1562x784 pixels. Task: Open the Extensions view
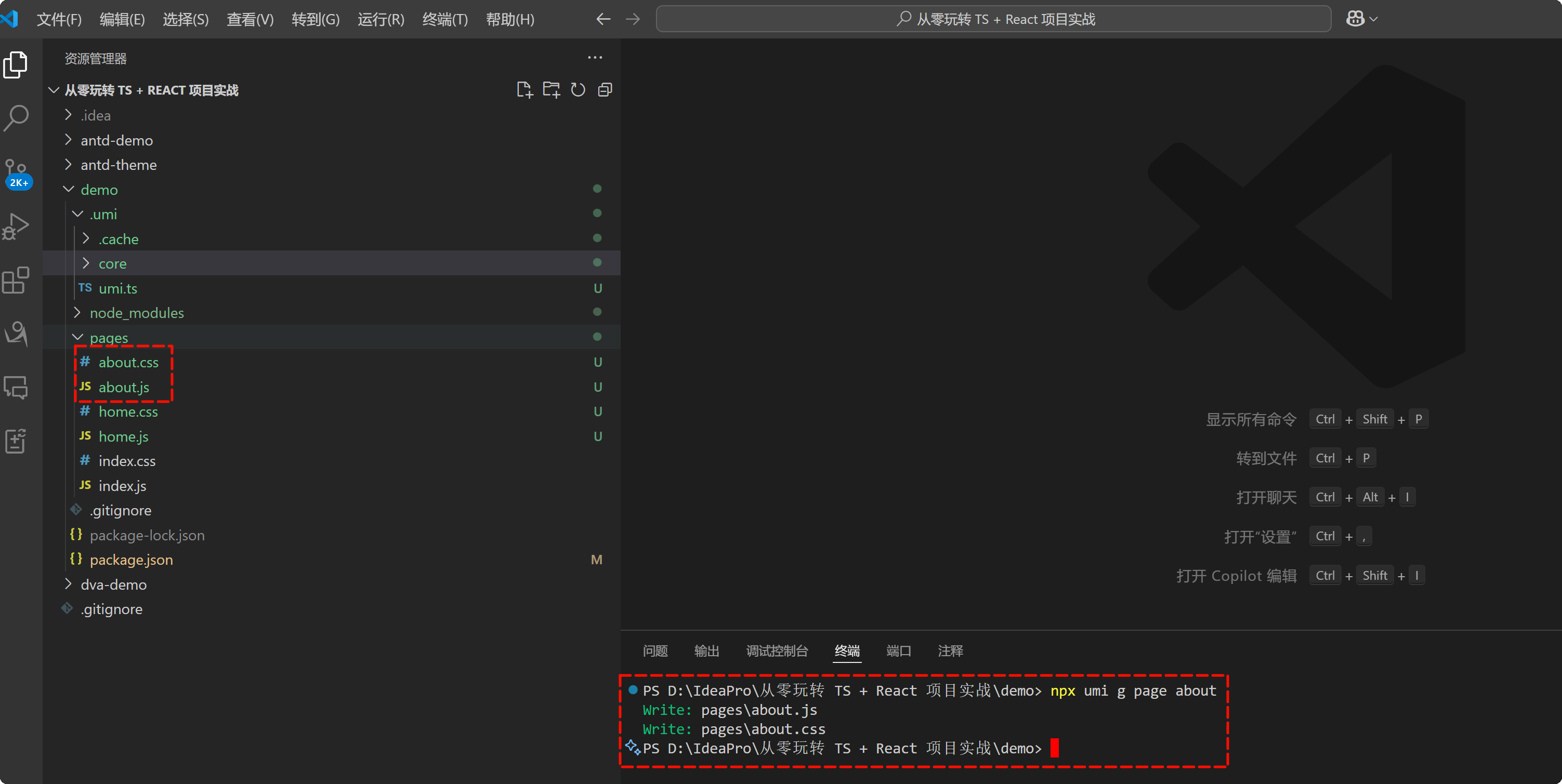[x=16, y=281]
